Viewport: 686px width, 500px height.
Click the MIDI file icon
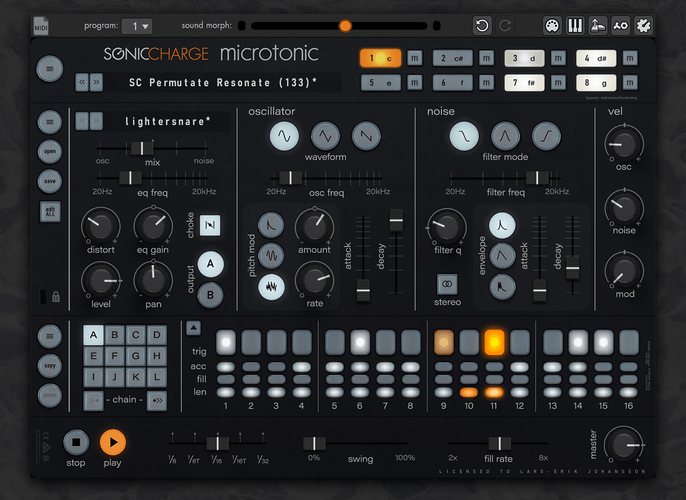click(41, 26)
